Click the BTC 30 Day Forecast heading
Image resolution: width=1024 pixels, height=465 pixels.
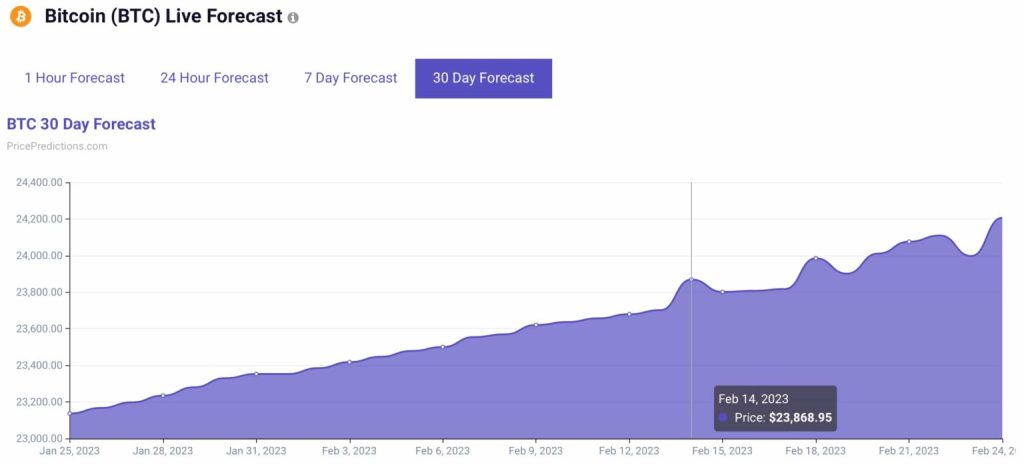point(81,124)
